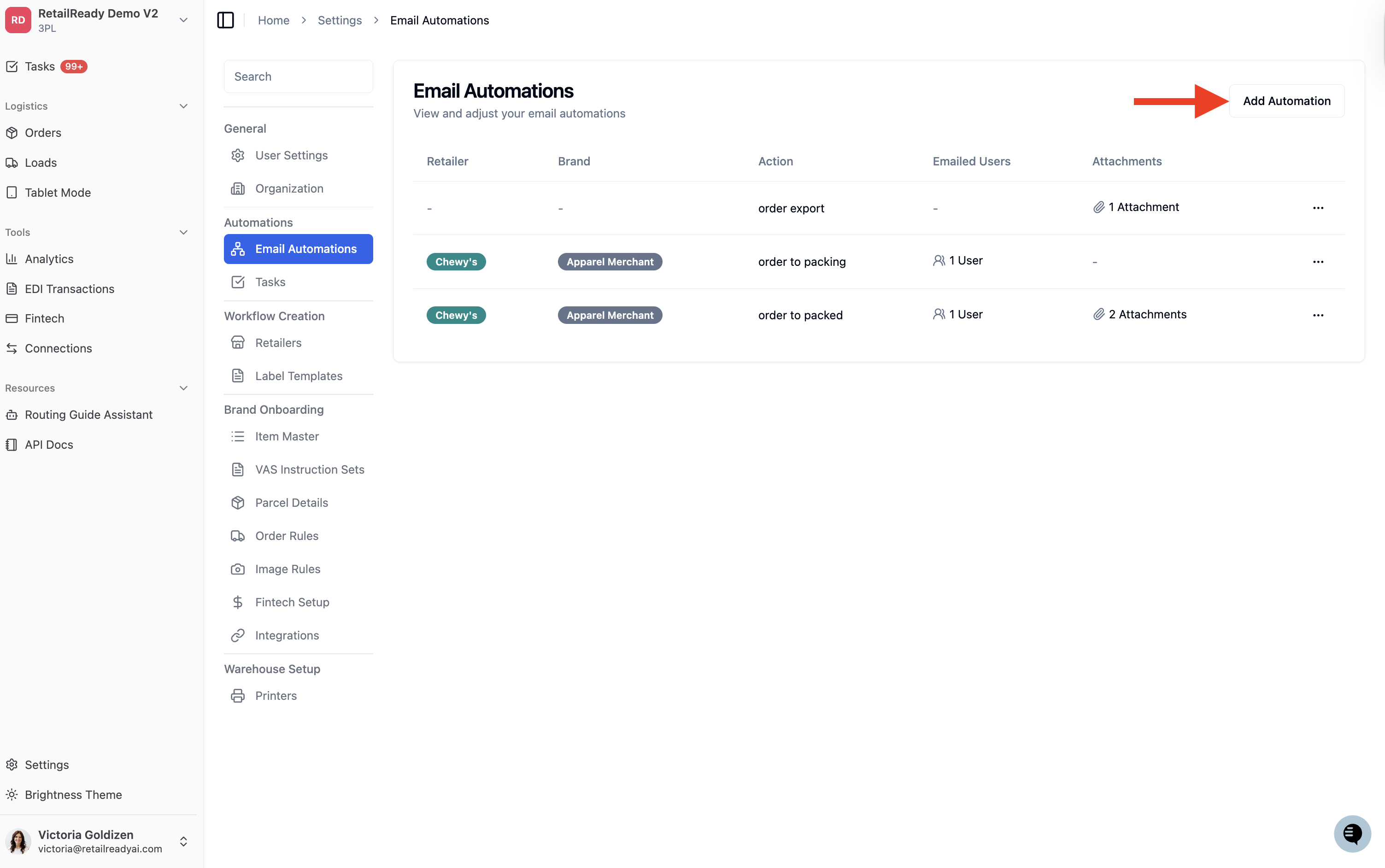Expand the RetailReady Demo V2 organization switcher

pos(183,20)
